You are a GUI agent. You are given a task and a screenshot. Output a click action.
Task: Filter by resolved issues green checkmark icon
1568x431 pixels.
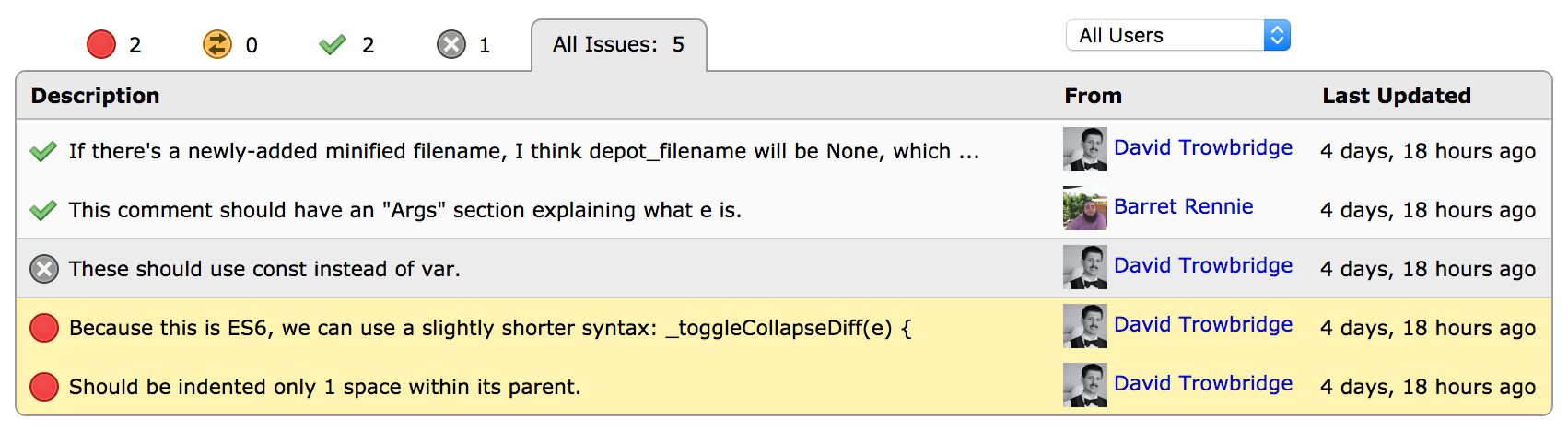333,44
